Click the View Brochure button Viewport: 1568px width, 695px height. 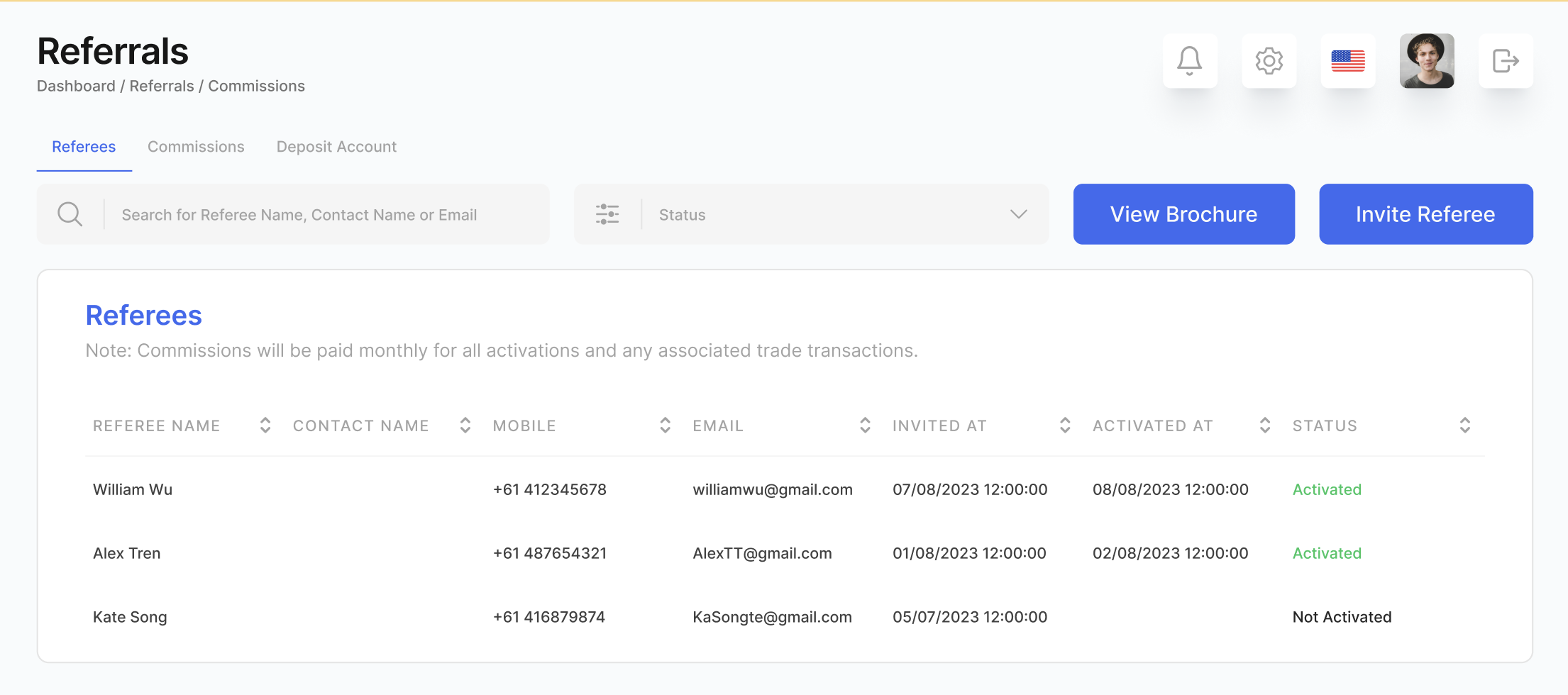coord(1183,214)
